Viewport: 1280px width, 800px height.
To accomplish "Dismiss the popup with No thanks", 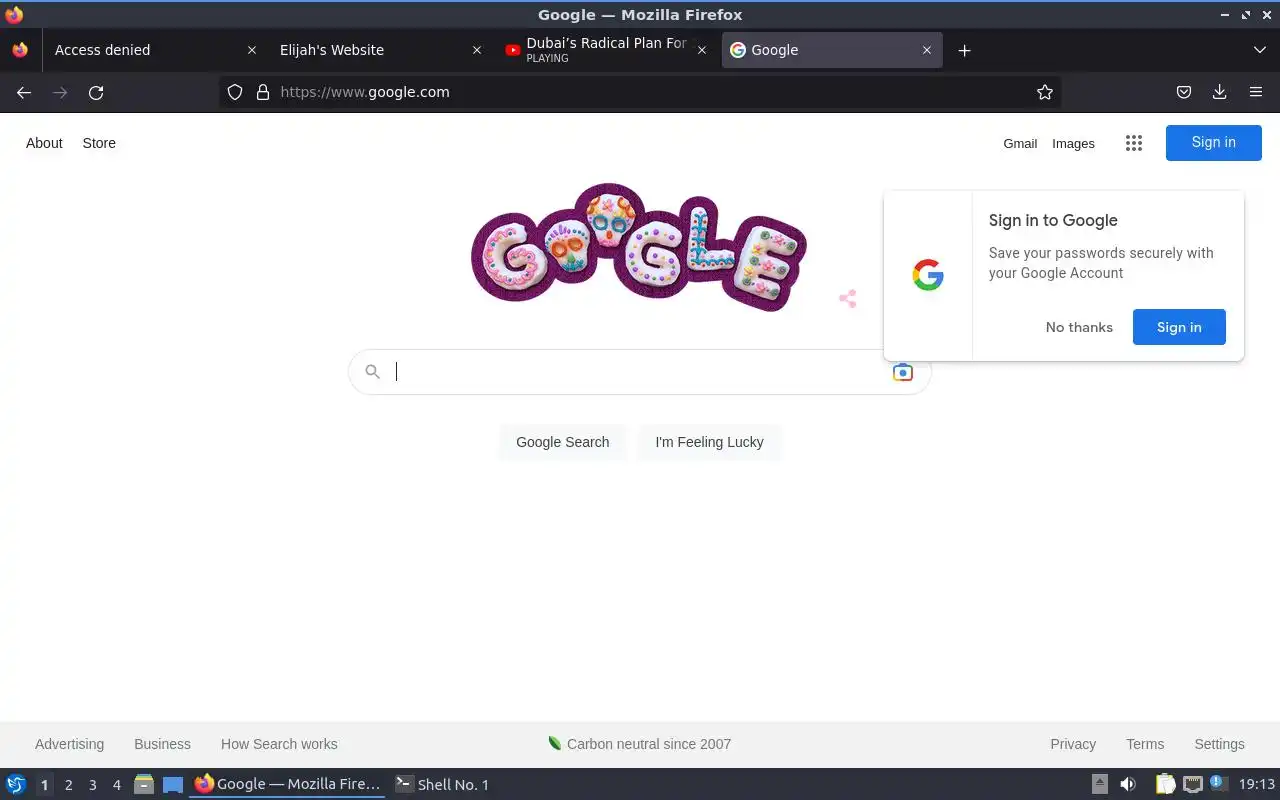I will [x=1079, y=327].
